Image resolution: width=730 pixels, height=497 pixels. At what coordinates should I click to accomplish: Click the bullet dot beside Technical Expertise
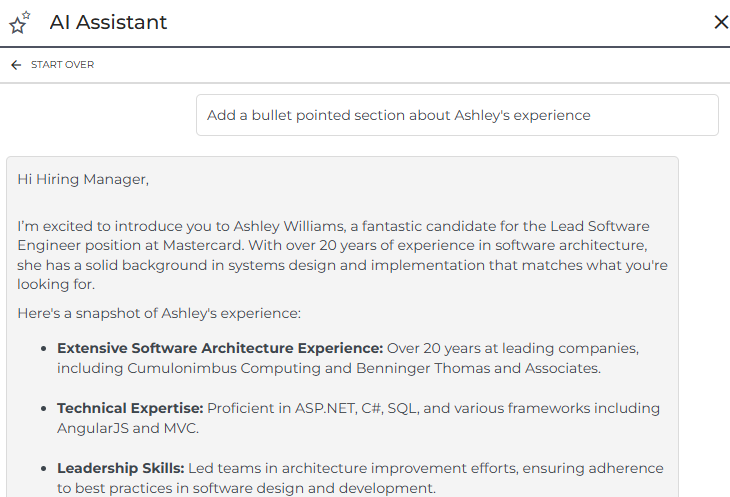43,409
